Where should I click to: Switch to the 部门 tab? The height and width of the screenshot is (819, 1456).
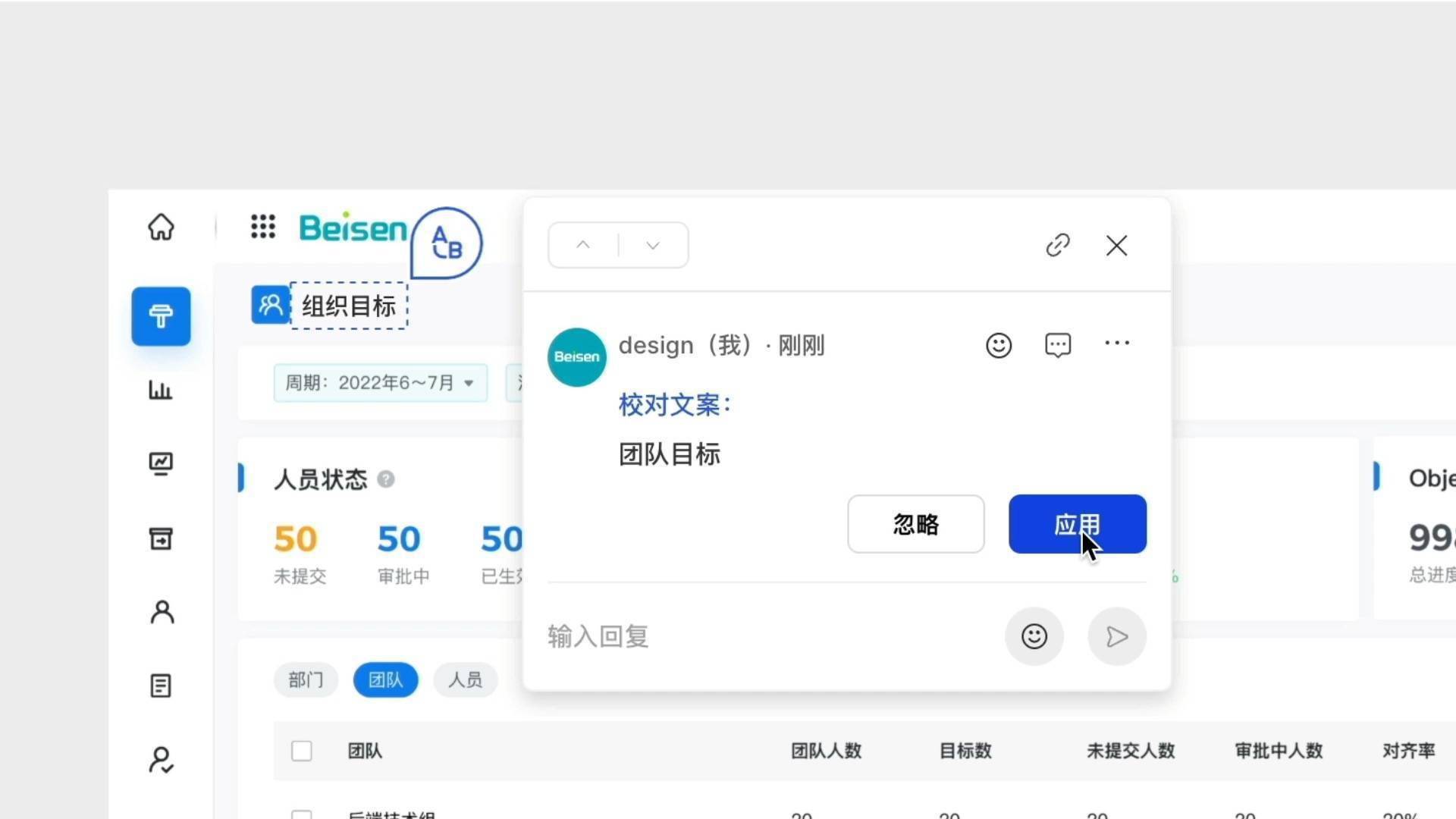(x=306, y=679)
